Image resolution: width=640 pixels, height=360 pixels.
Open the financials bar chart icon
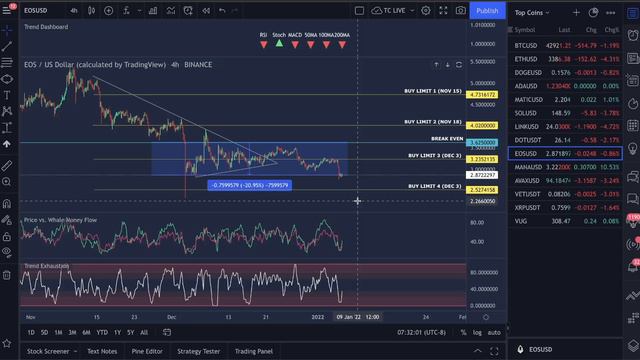tap(153, 11)
